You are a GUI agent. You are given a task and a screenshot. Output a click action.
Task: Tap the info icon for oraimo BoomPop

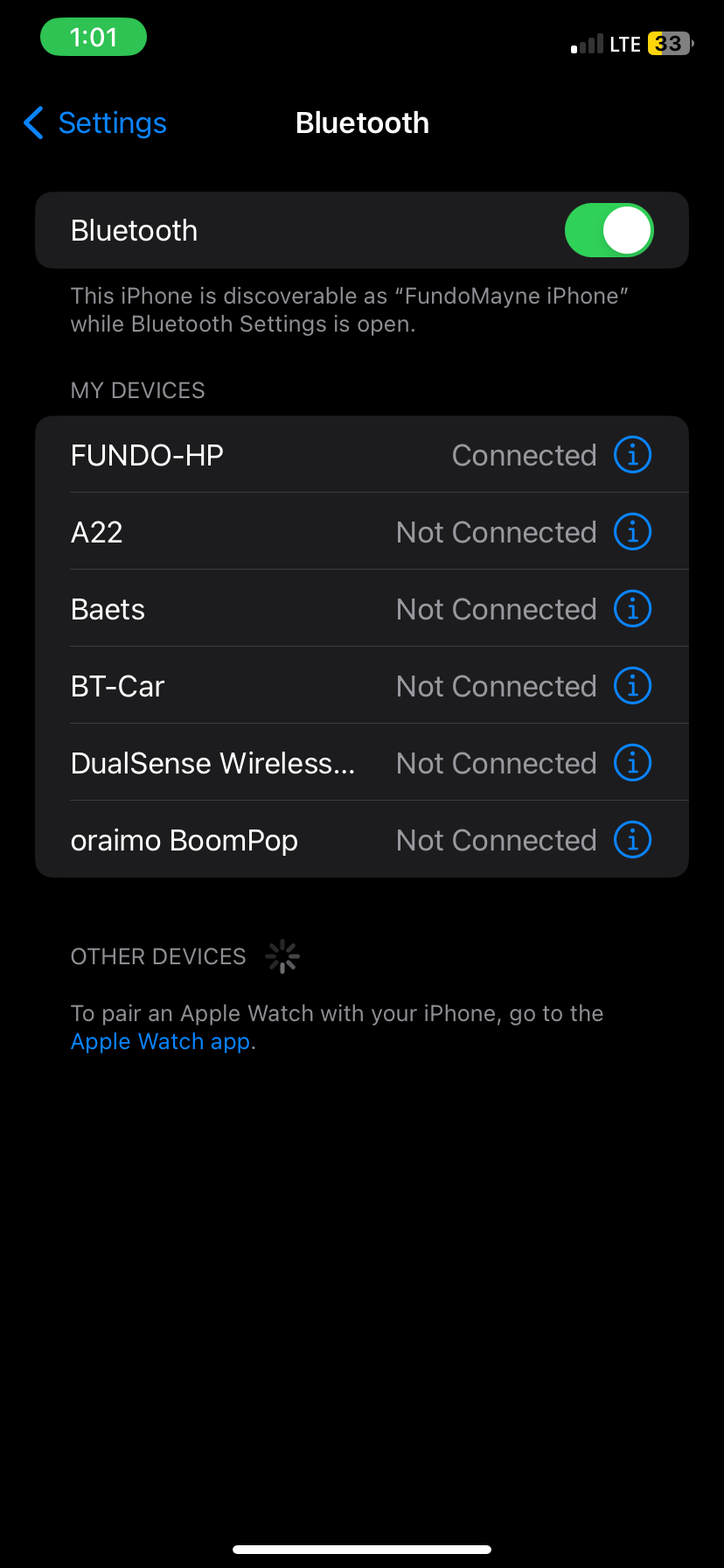631,839
